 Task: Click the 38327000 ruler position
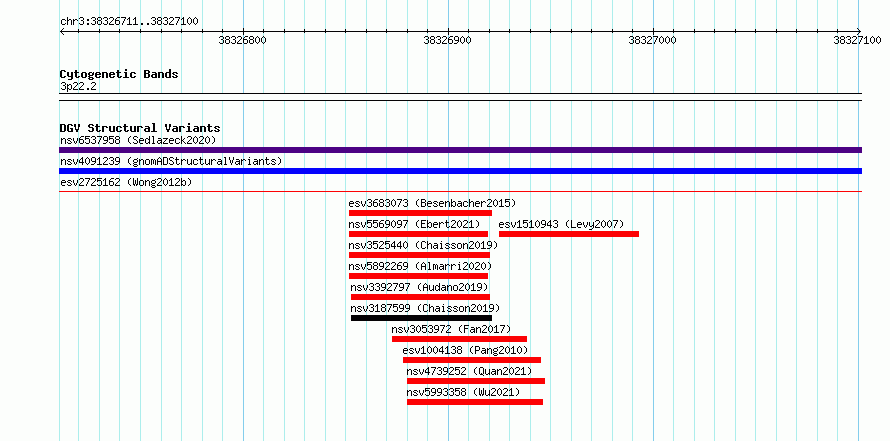pyautogui.click(x=653, y=40)
